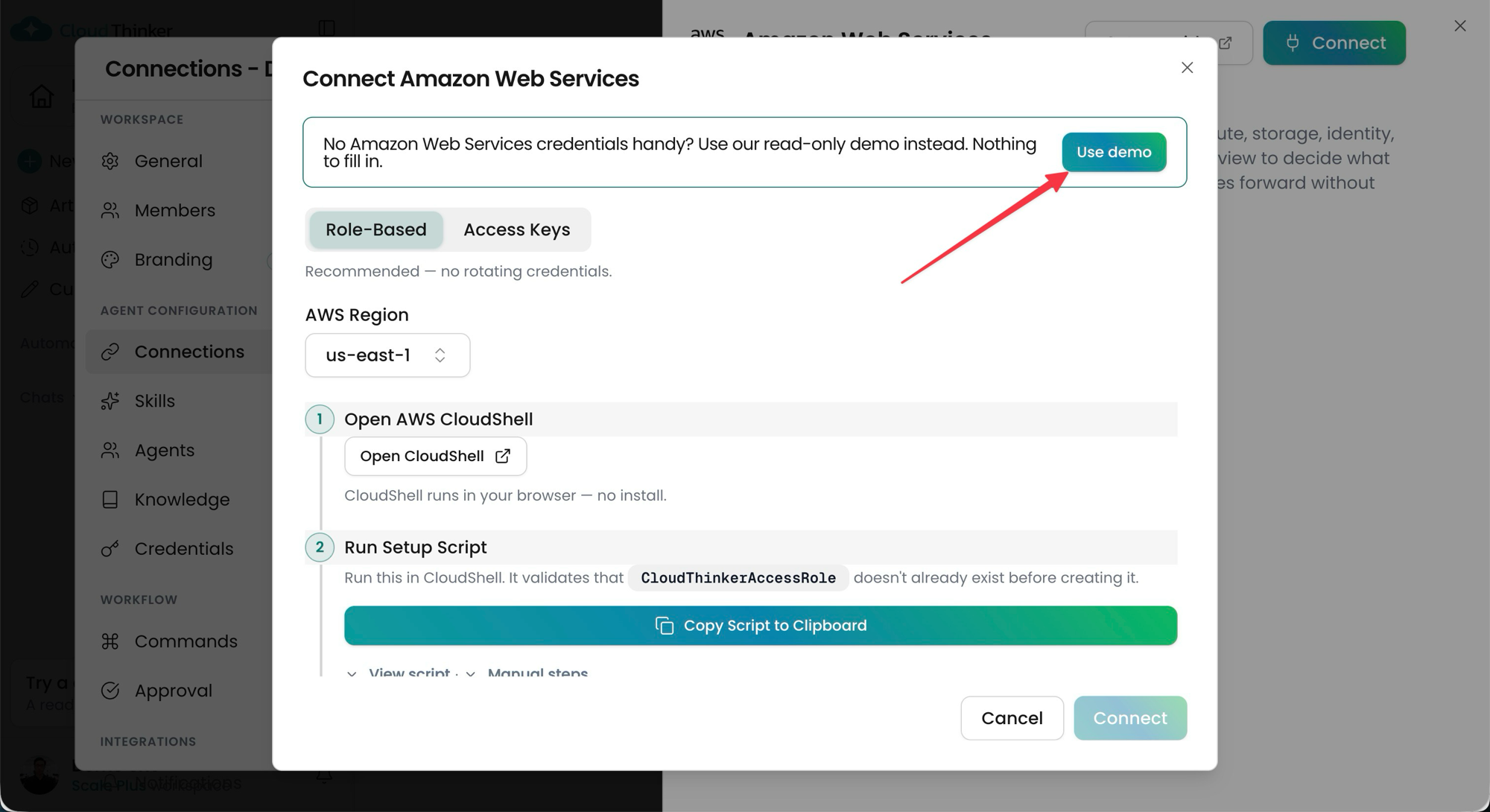Open the Approval workflow page

tap(174, 691)
